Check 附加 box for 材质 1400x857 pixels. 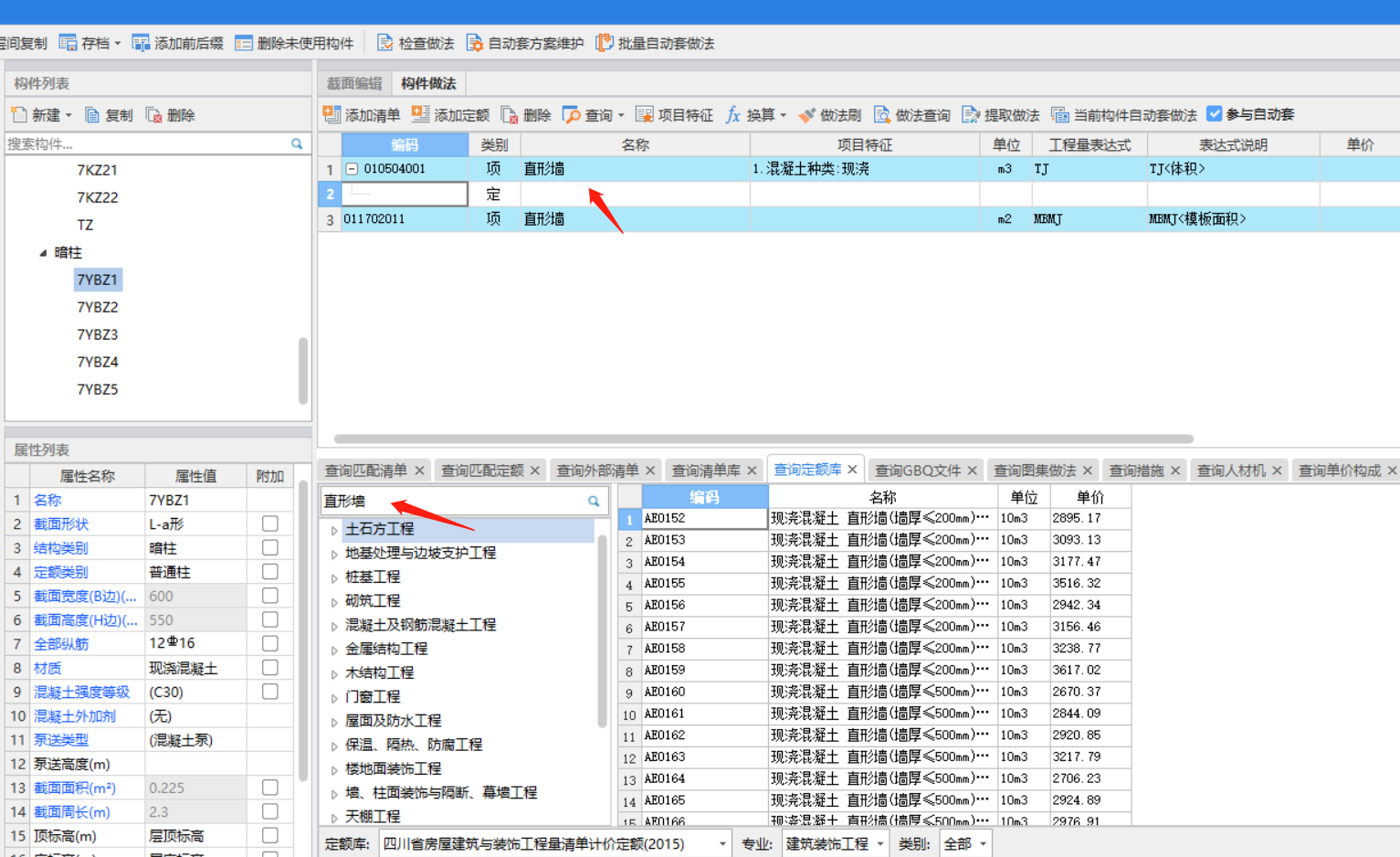point(270,667)
